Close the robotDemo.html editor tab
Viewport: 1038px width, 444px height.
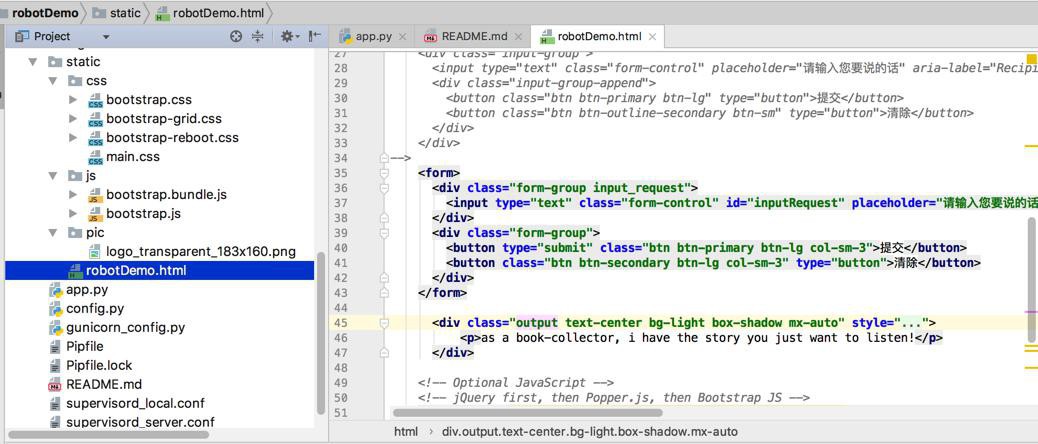point(653,37)
